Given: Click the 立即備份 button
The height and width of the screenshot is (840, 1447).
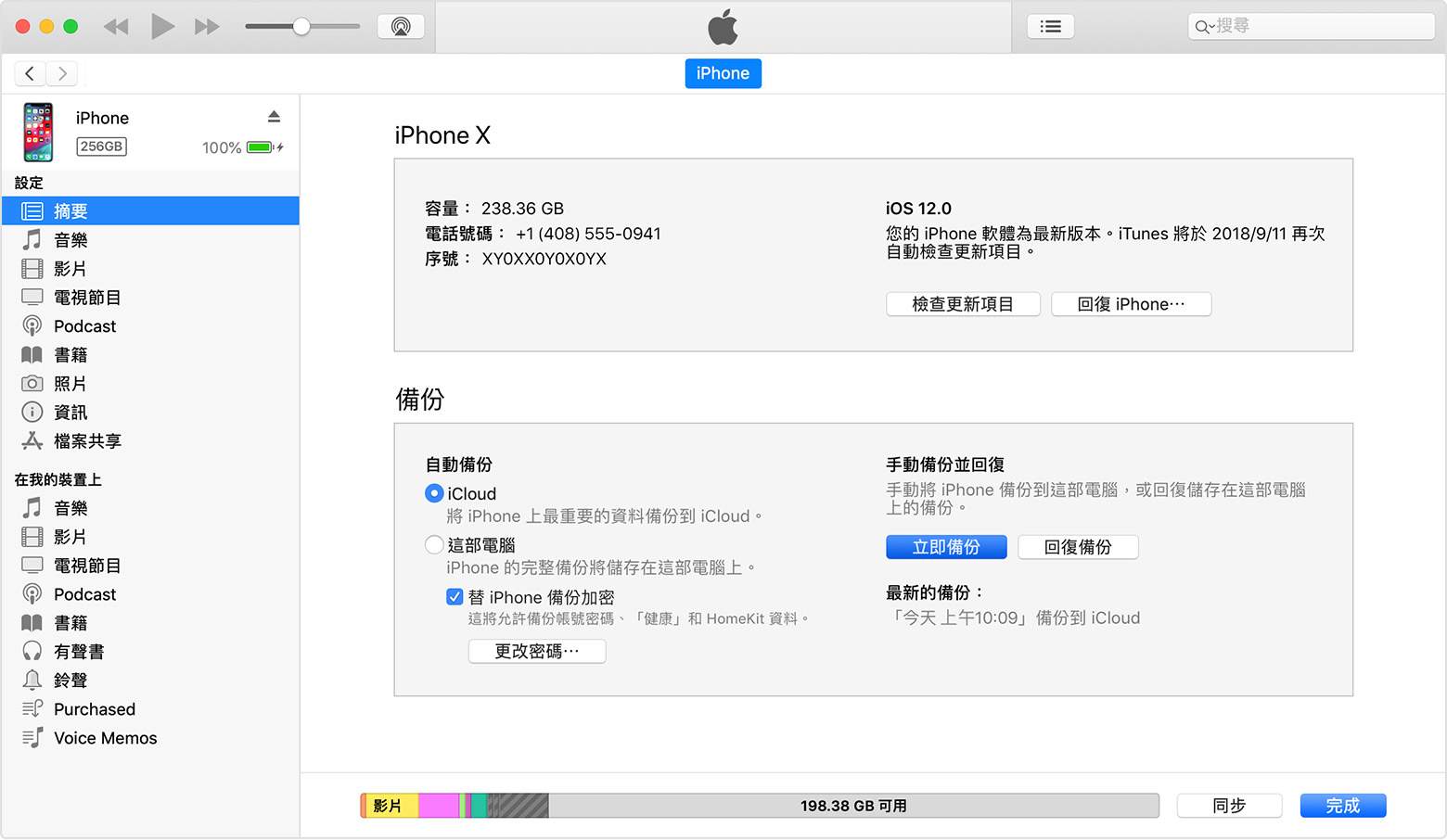Looking at the screenshot, I should pos(945,547).
